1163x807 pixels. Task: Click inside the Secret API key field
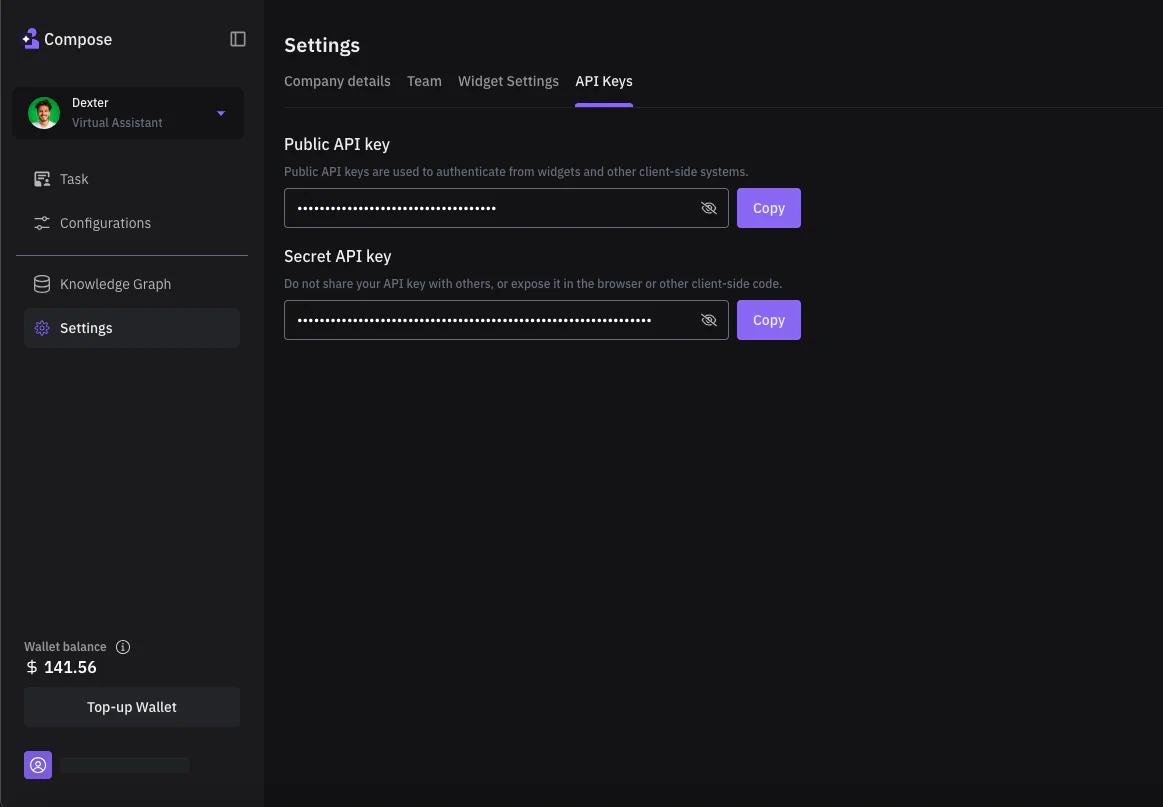[x=480, y=320]
